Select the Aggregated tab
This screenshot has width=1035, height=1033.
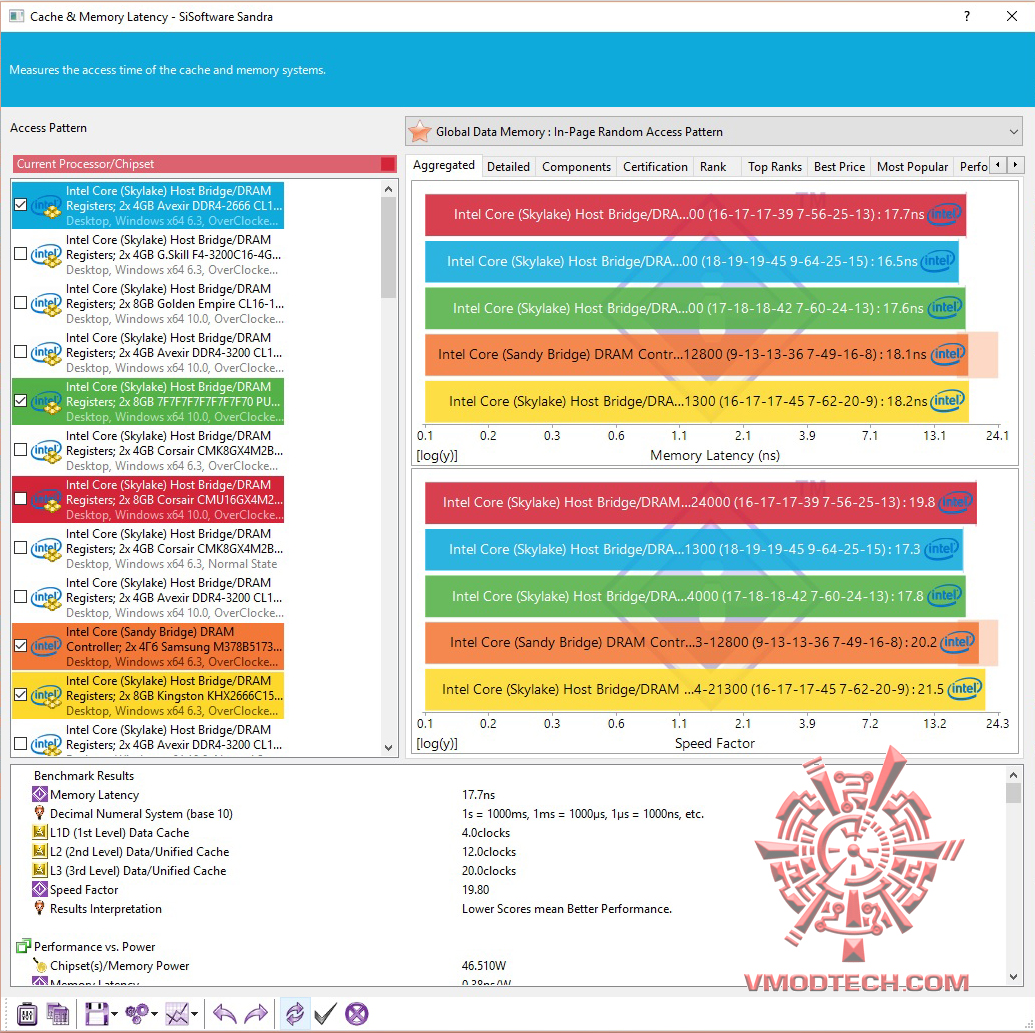(x=444, y=165)
